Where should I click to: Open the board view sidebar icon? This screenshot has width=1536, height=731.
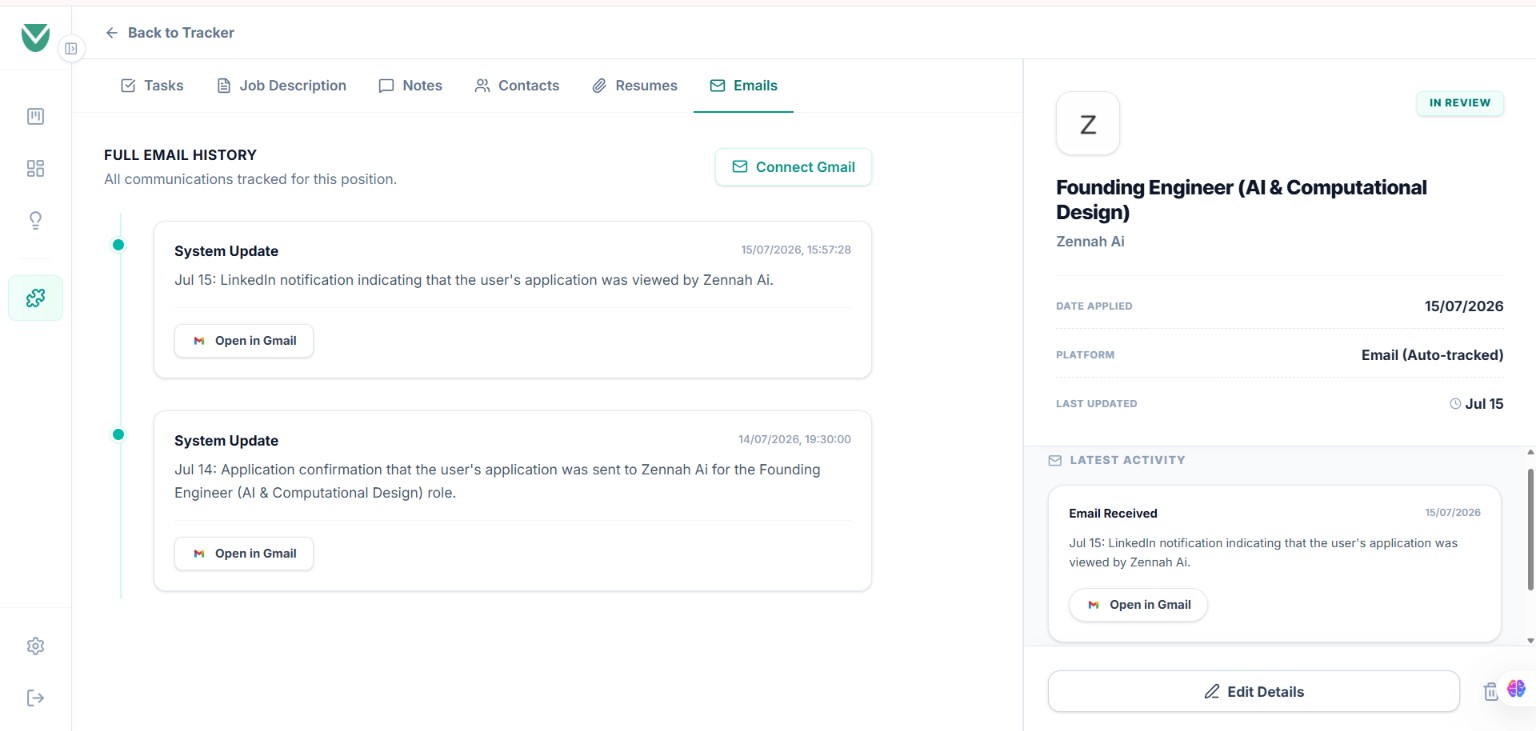point(35,116)
